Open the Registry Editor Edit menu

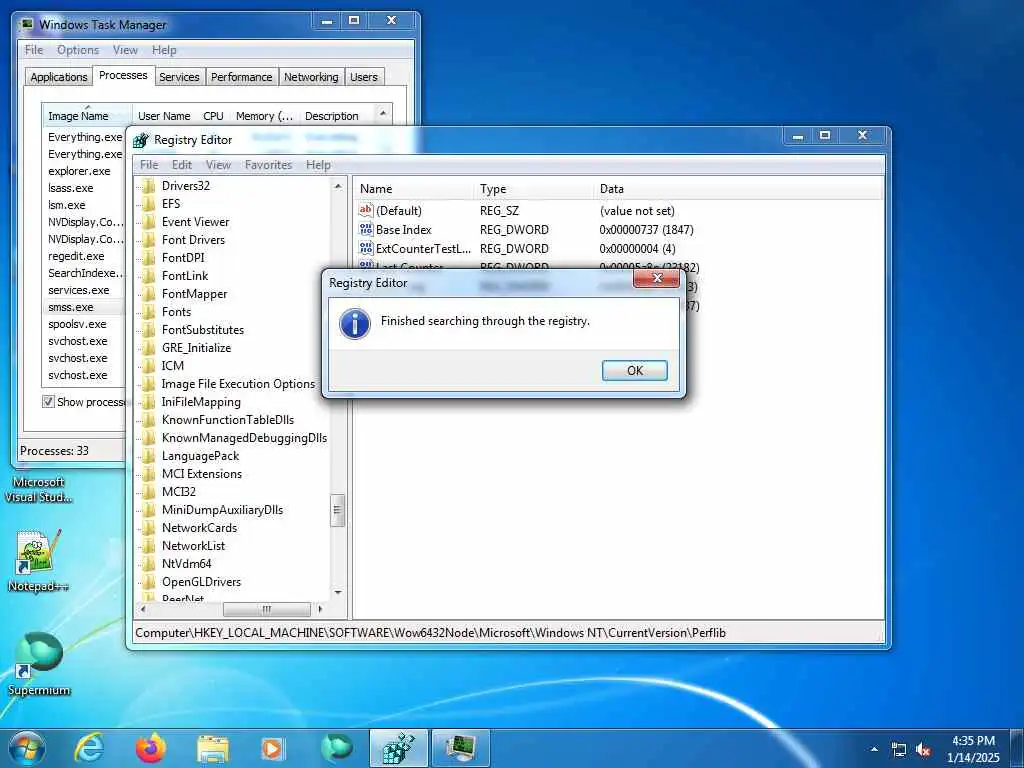(182, 165)
